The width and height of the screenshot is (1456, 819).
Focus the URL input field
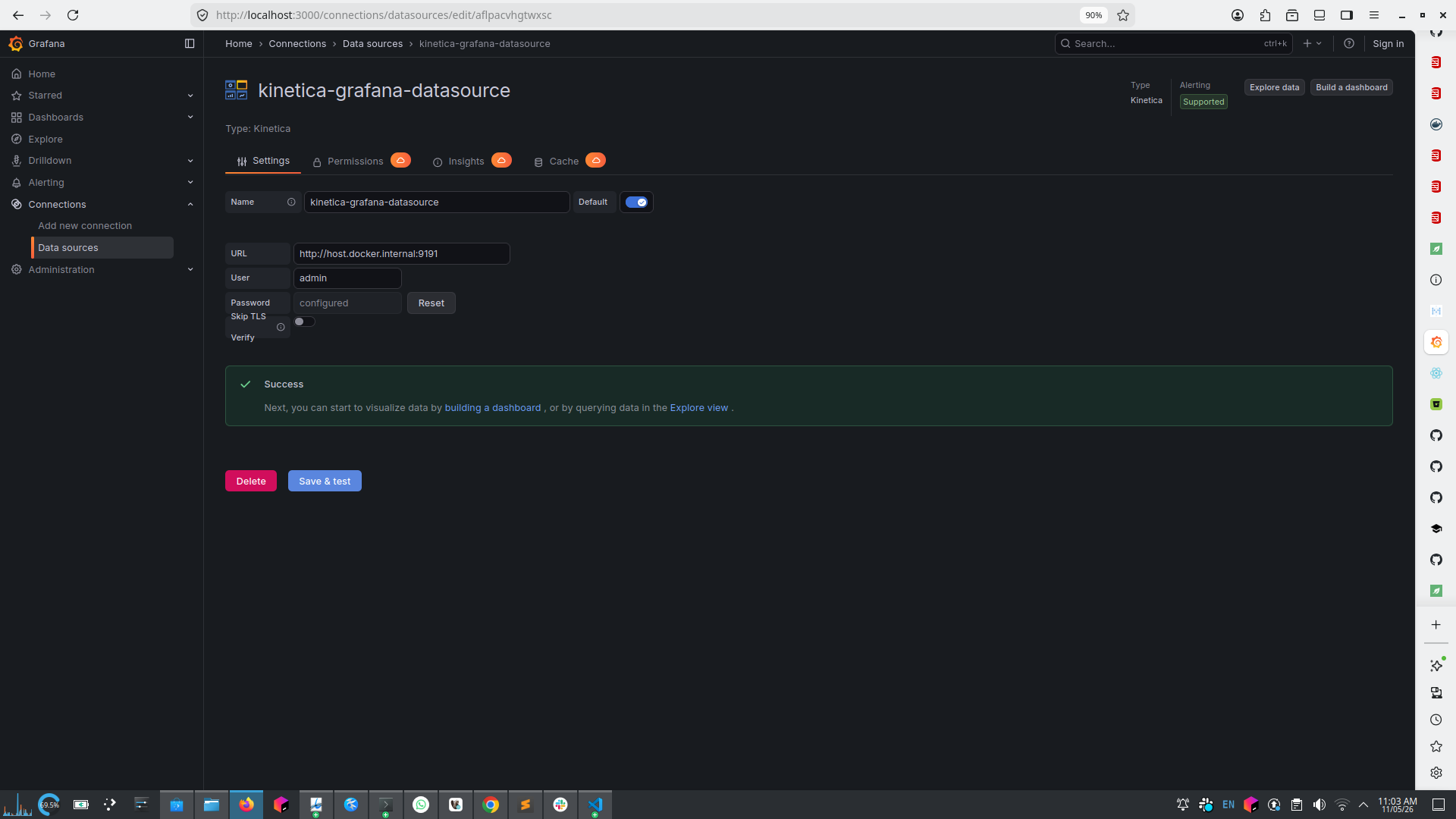point(402,254)
